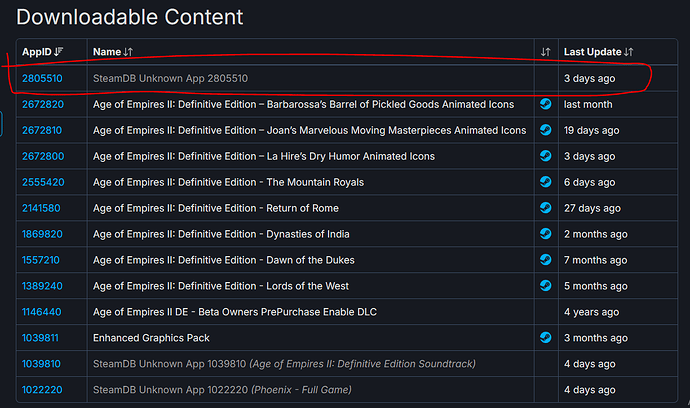Screen dimensions: 690x408
Task: Select '7 months ago' update cell
Action: coord(595,260)
